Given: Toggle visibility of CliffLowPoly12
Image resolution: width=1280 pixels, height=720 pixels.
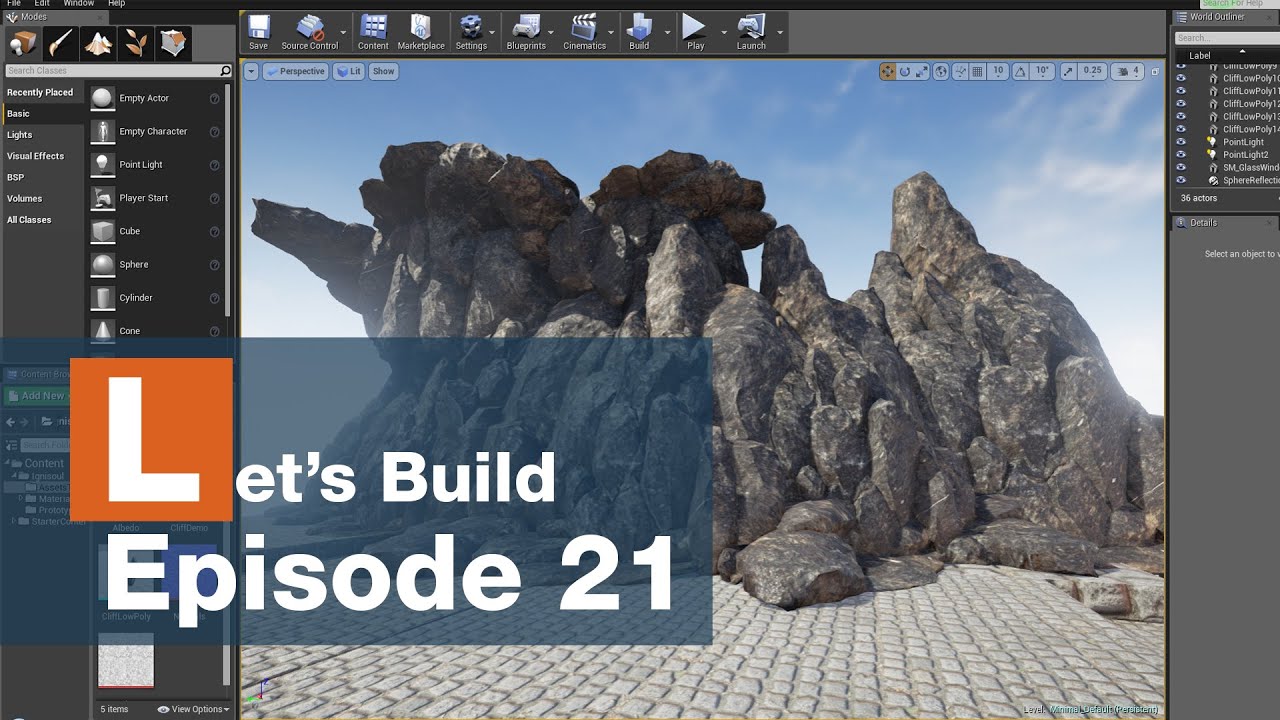Looking at the screenshot, I should 1181,103.
